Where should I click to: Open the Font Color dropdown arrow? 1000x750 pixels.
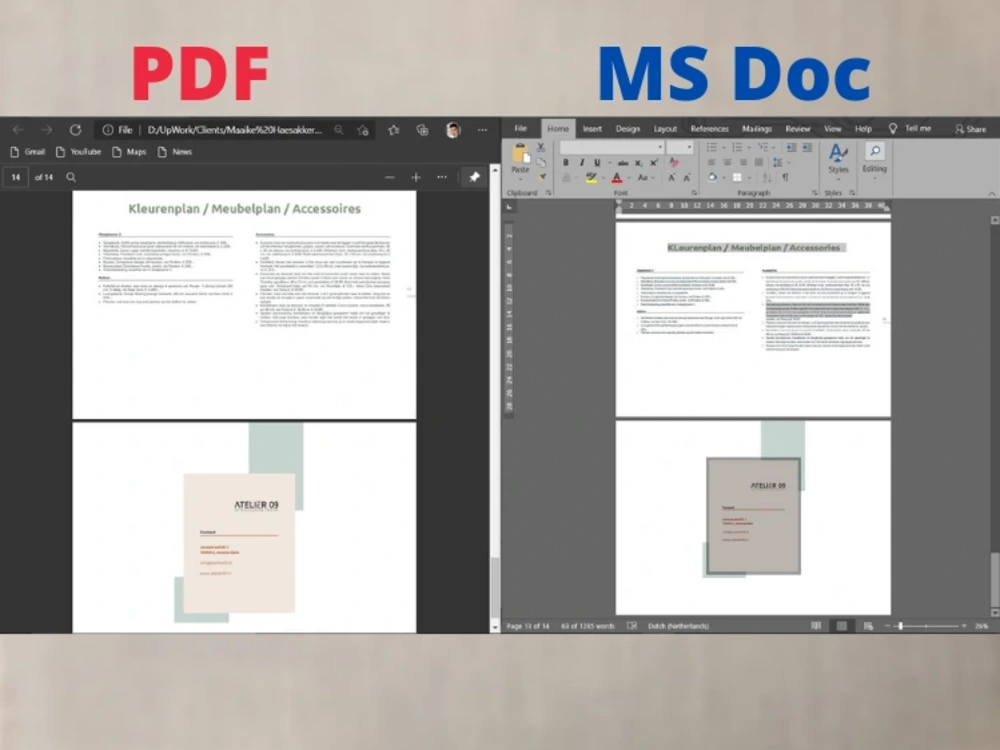(x=628, y=177)
